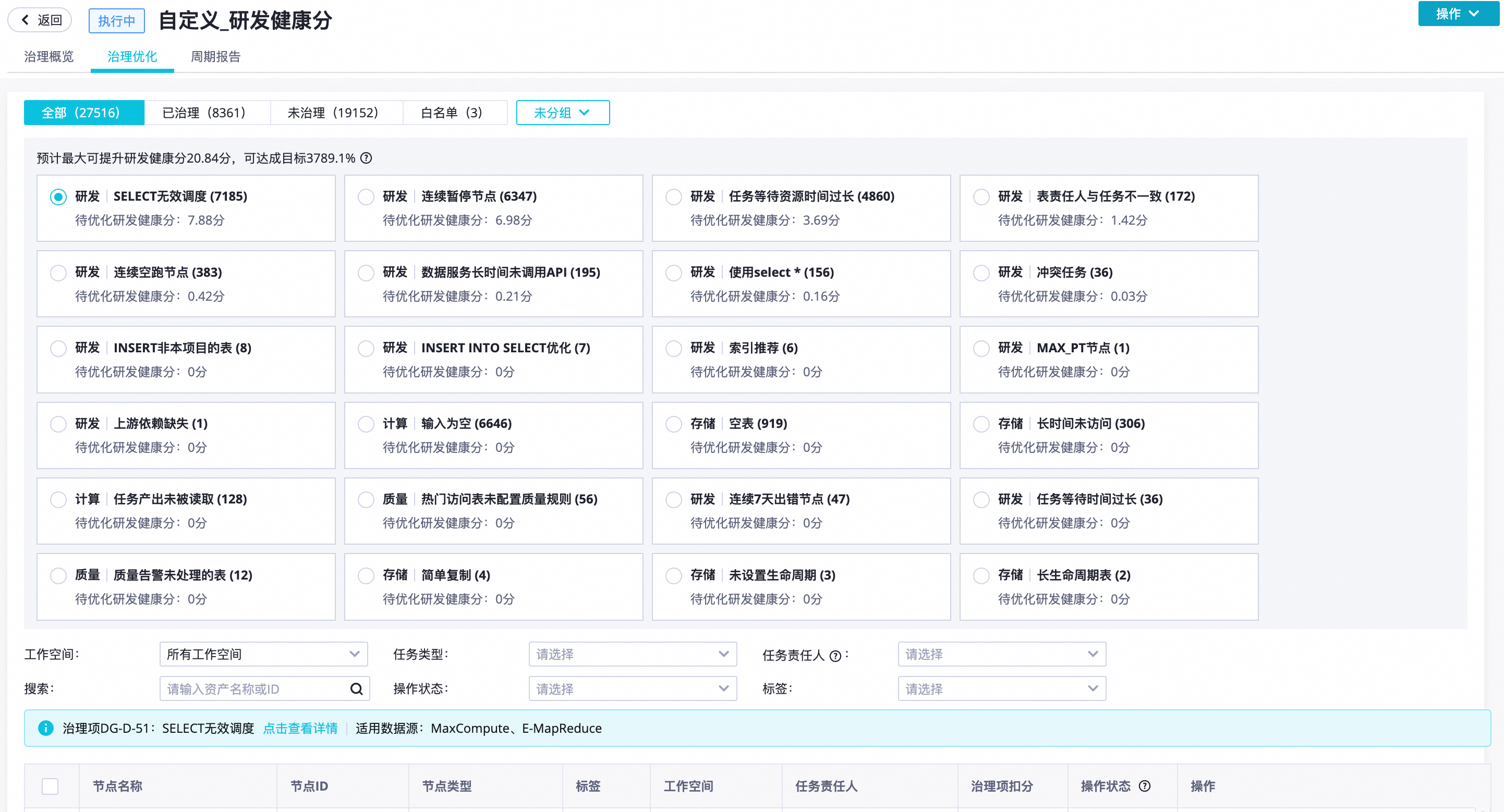
Task: Choose 数据服务长时间未调用API (195) radio
Action: tap(366, 273)
